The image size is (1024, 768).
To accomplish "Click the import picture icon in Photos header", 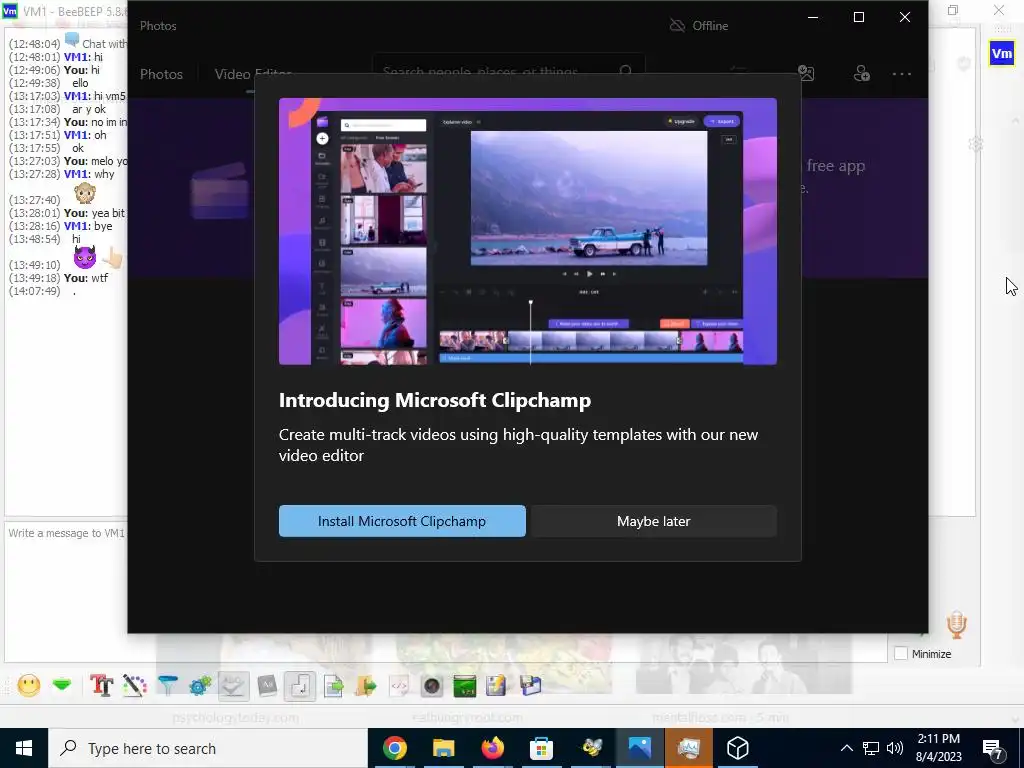I will point(806,73).
